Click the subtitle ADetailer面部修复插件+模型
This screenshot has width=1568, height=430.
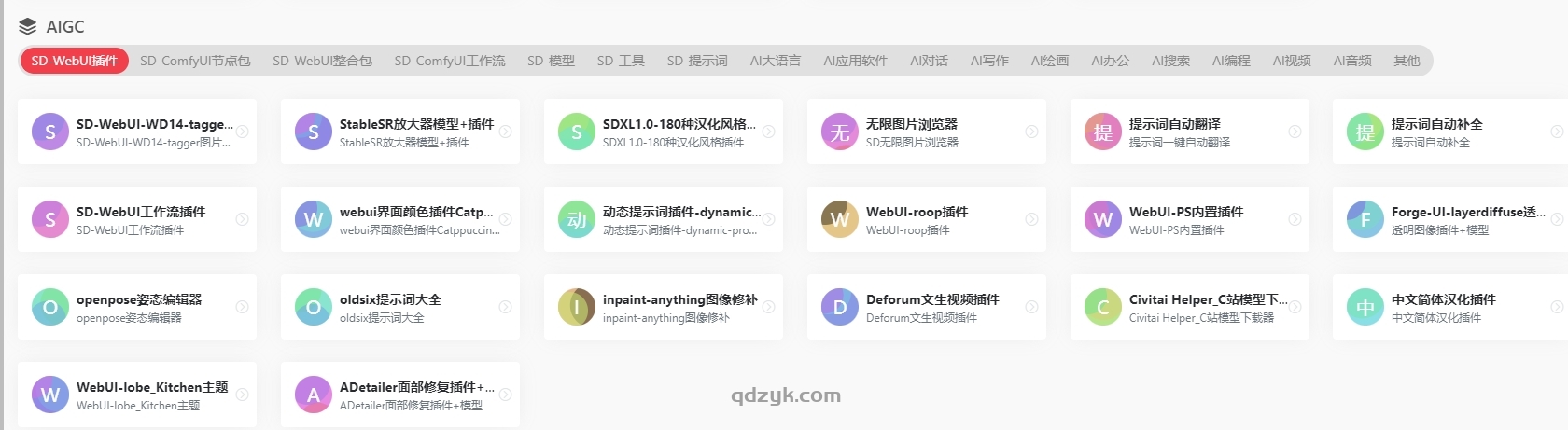[411, 406]
